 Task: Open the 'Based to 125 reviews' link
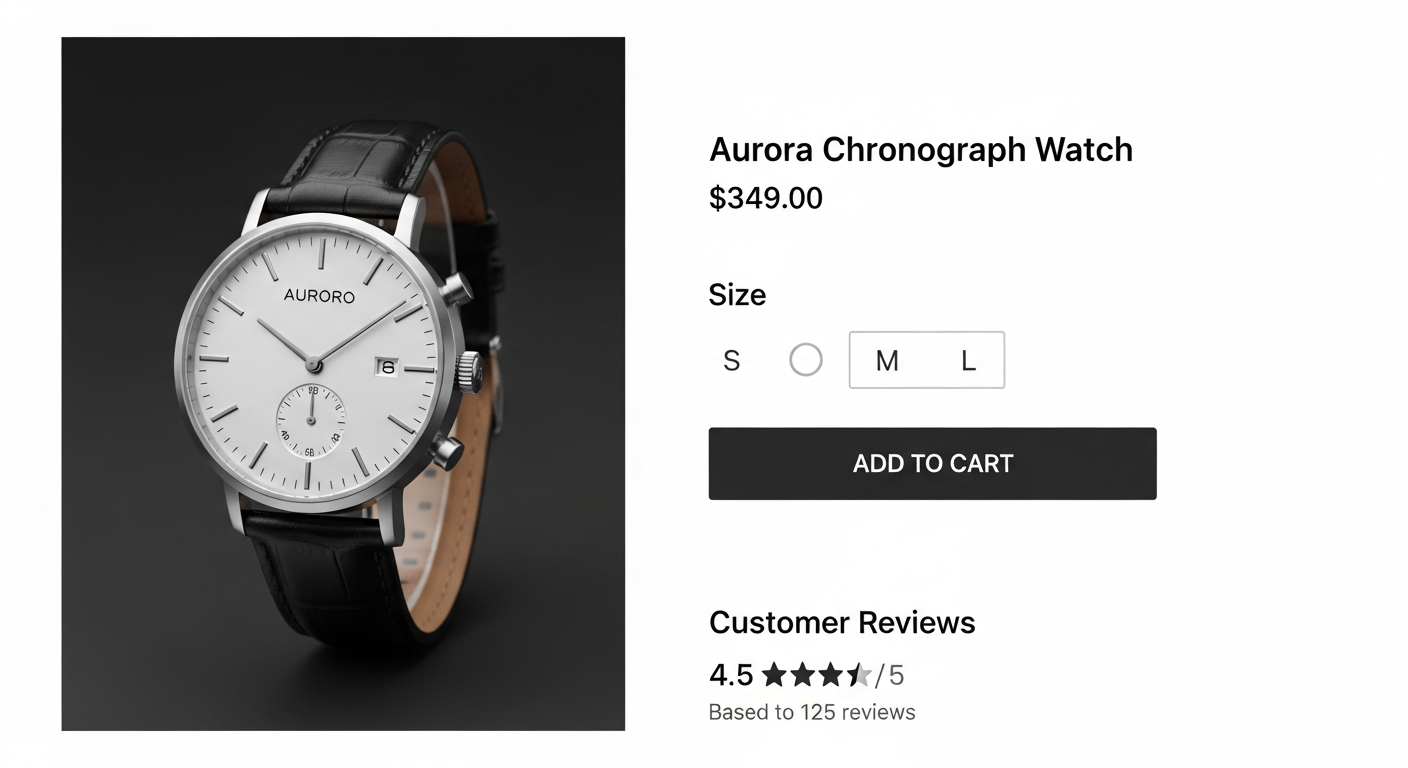pyautogui.click(x=811, y=712)
